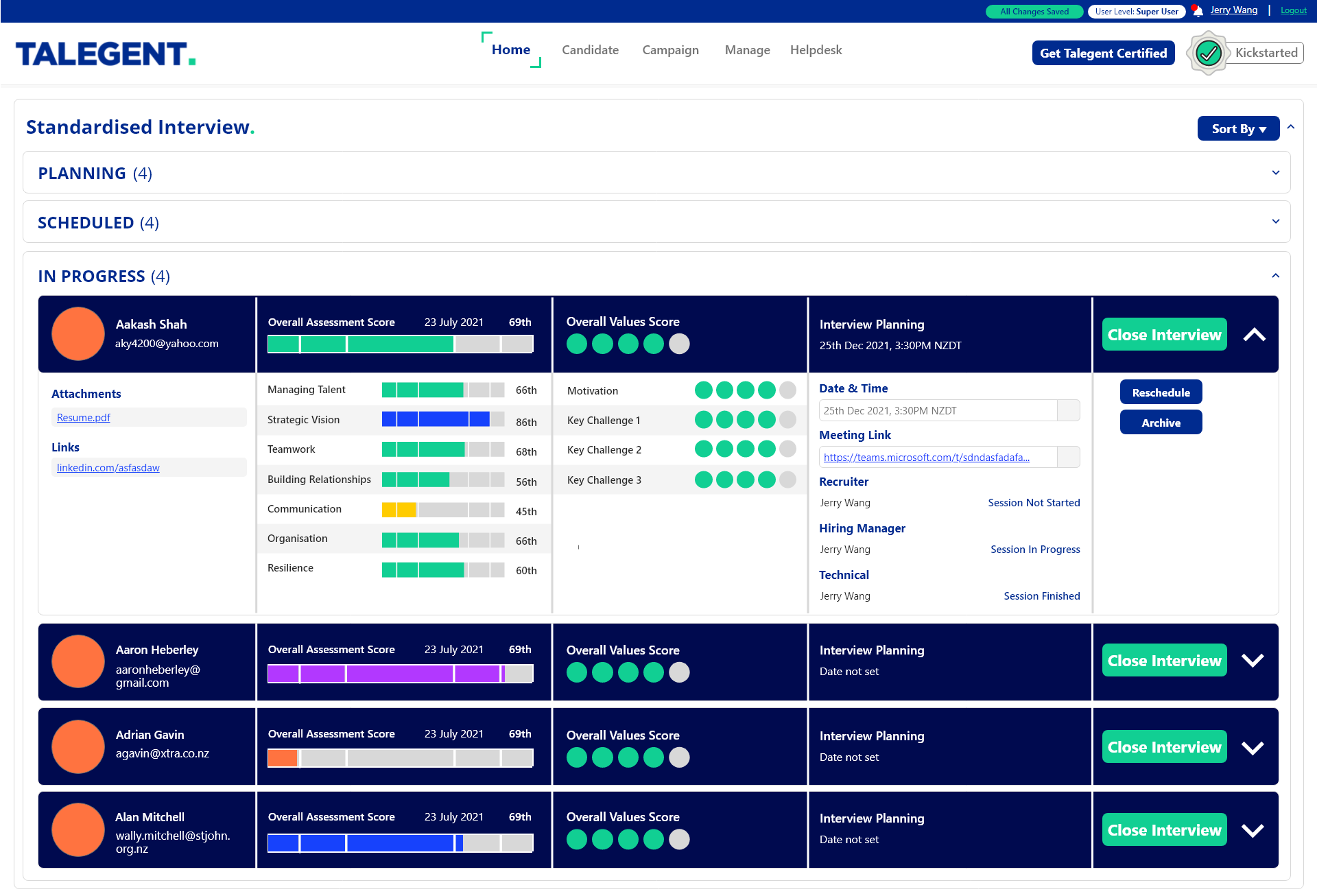The image size is (1317, 896).
Task: Click button beside the date field
Action: pyautogui.click(x=1069, y=410)
